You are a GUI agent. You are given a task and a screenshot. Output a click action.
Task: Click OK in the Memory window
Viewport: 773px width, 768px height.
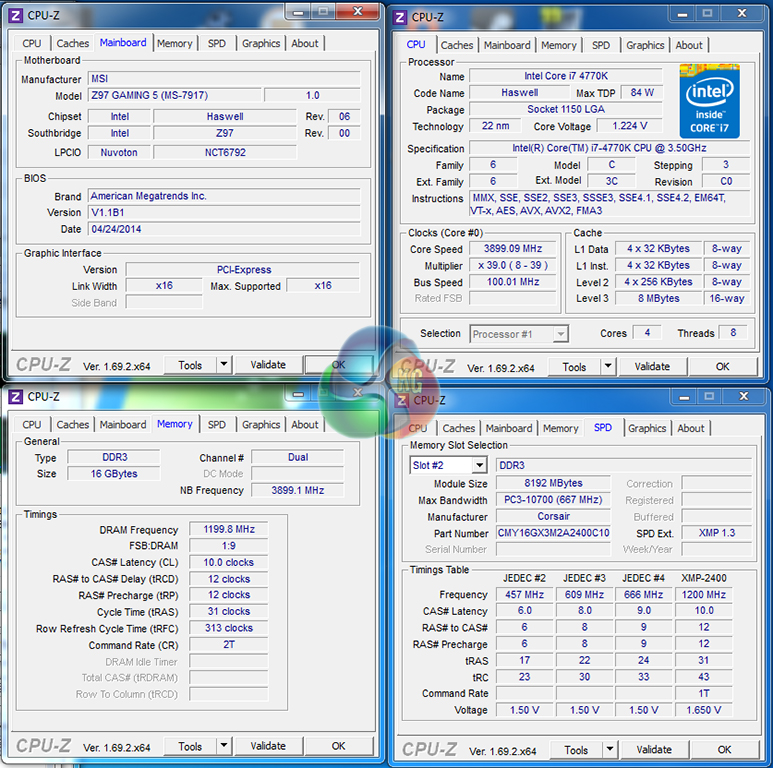tap(338, 746)
